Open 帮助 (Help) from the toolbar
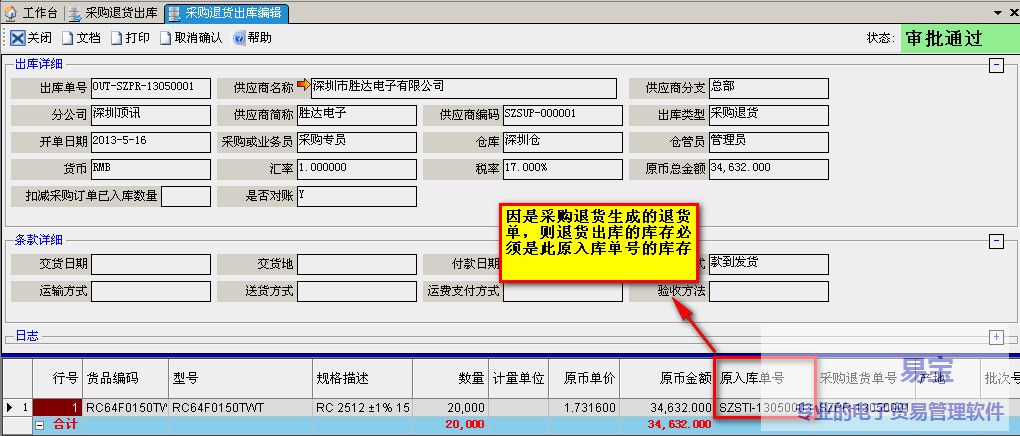Image resolution: width=1020 pixels, height=436 pixels. [240, 38]
